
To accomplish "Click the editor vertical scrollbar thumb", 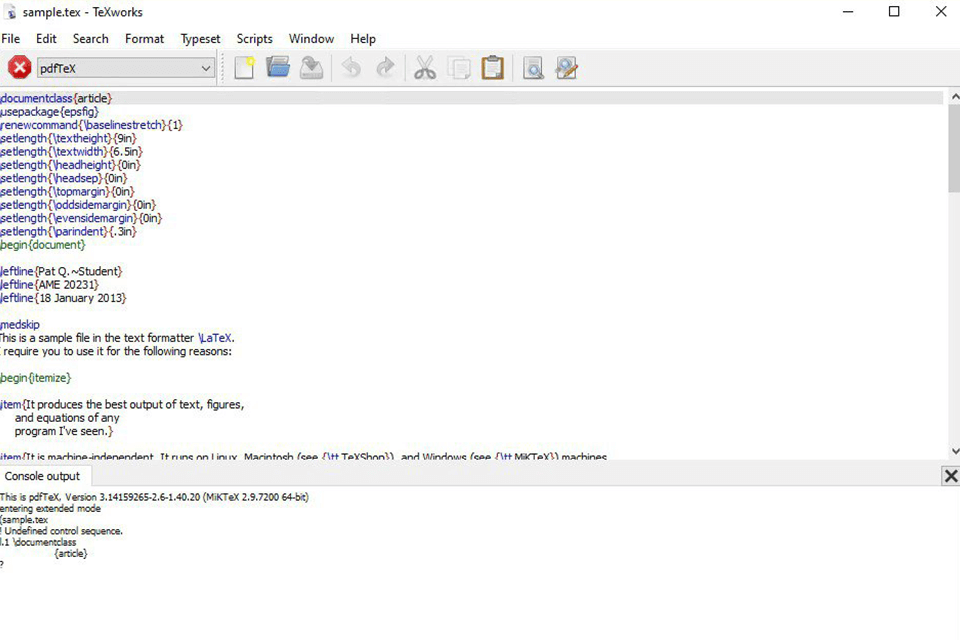I will tap(954, 148).
